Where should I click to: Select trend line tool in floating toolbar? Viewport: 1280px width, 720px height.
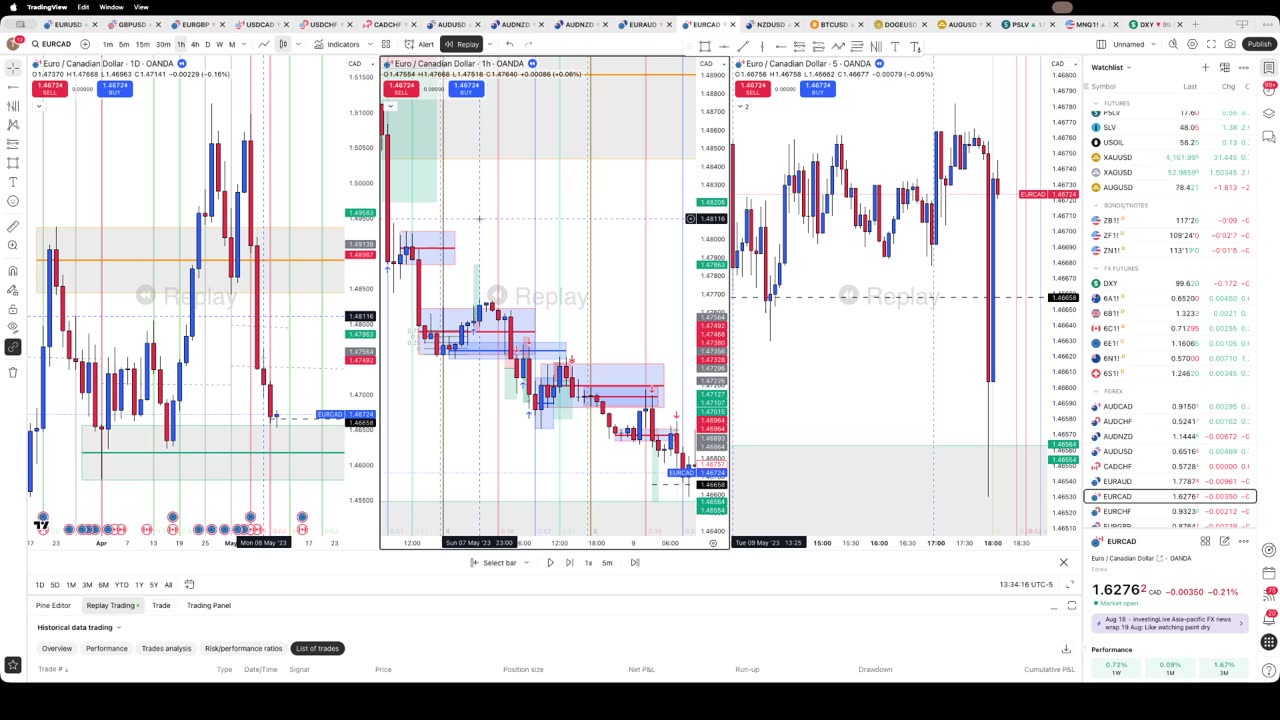(x=743, y=46)
